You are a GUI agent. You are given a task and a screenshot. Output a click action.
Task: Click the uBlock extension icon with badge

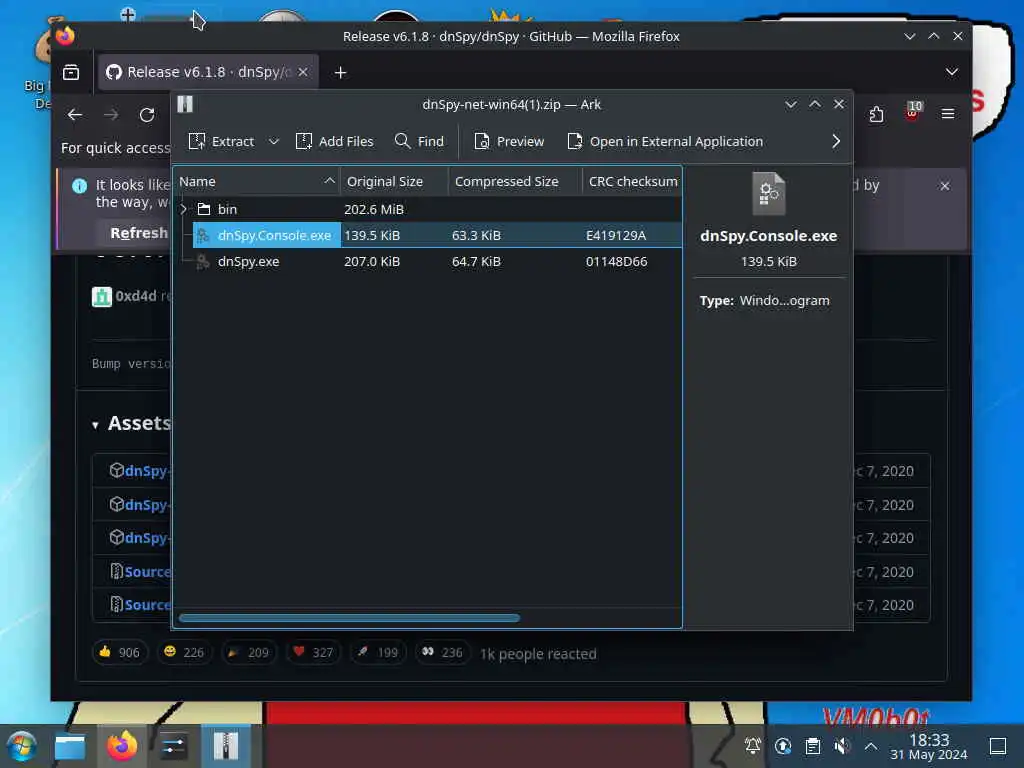[x=912, y=112]
